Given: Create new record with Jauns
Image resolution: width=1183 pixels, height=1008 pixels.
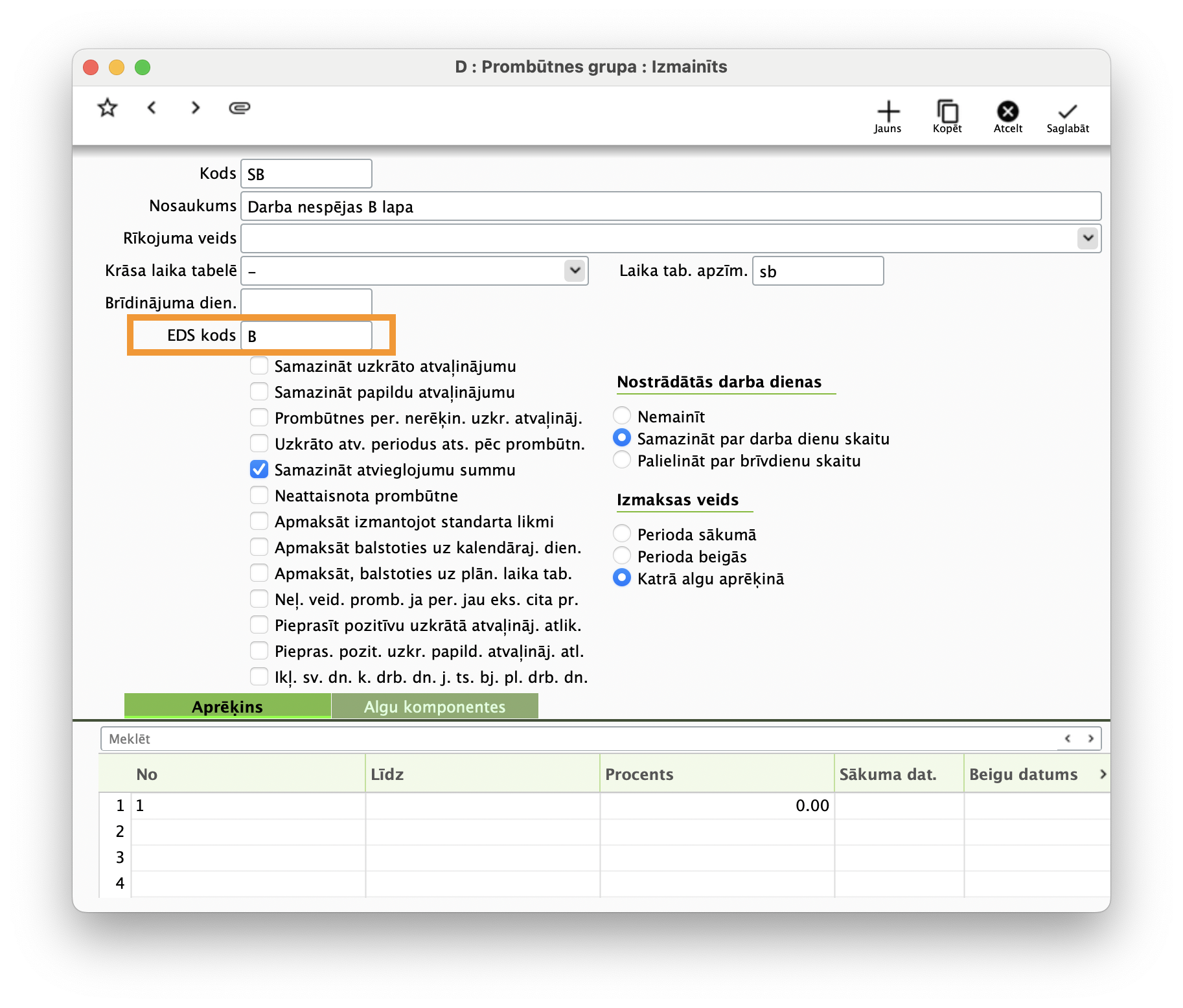Looking at the screenshot, I should [x=888, y=116].
